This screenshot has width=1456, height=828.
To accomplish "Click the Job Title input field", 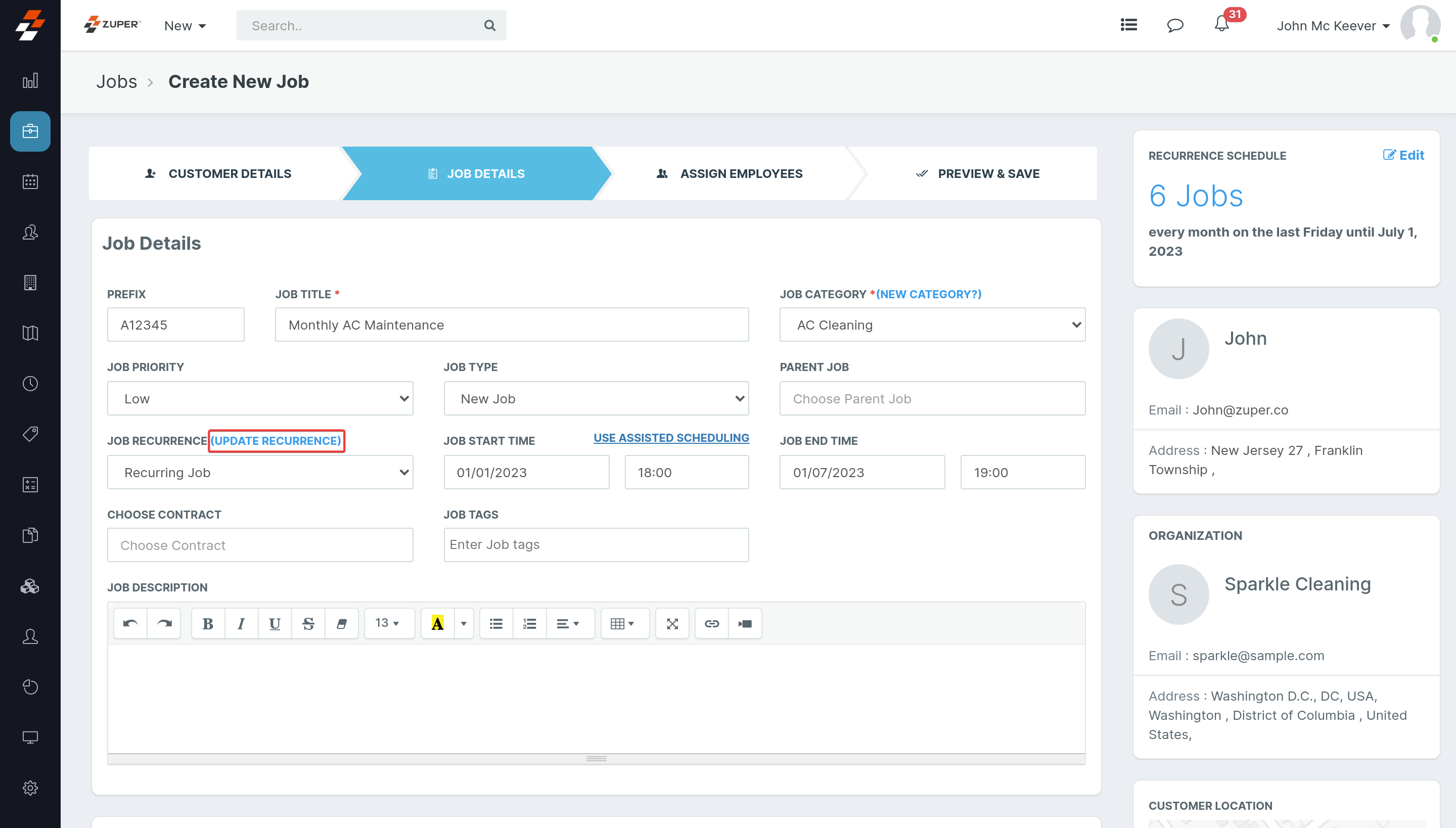I will 511,325.
